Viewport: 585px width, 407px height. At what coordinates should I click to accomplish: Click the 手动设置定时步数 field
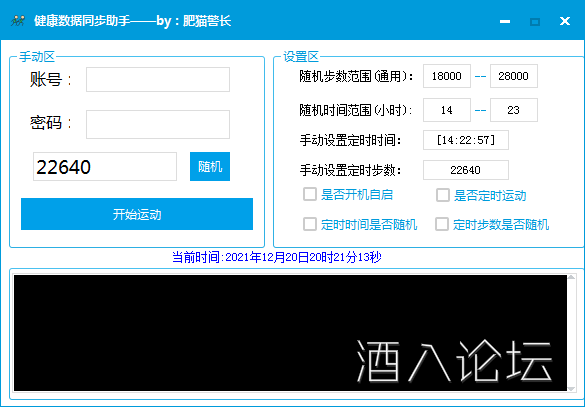466,170
